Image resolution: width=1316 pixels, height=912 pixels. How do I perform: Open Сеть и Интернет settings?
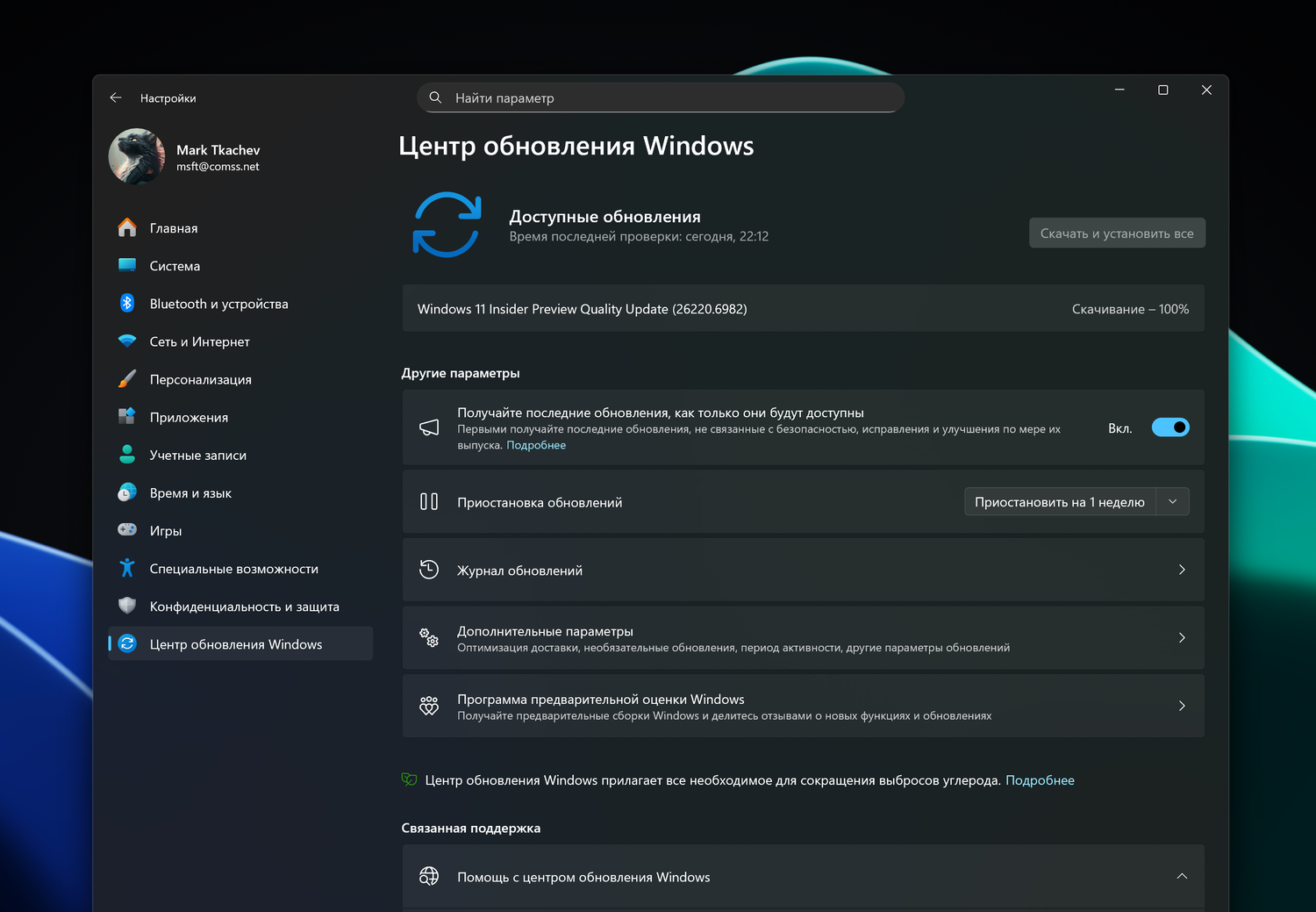(x=127, y=341)
